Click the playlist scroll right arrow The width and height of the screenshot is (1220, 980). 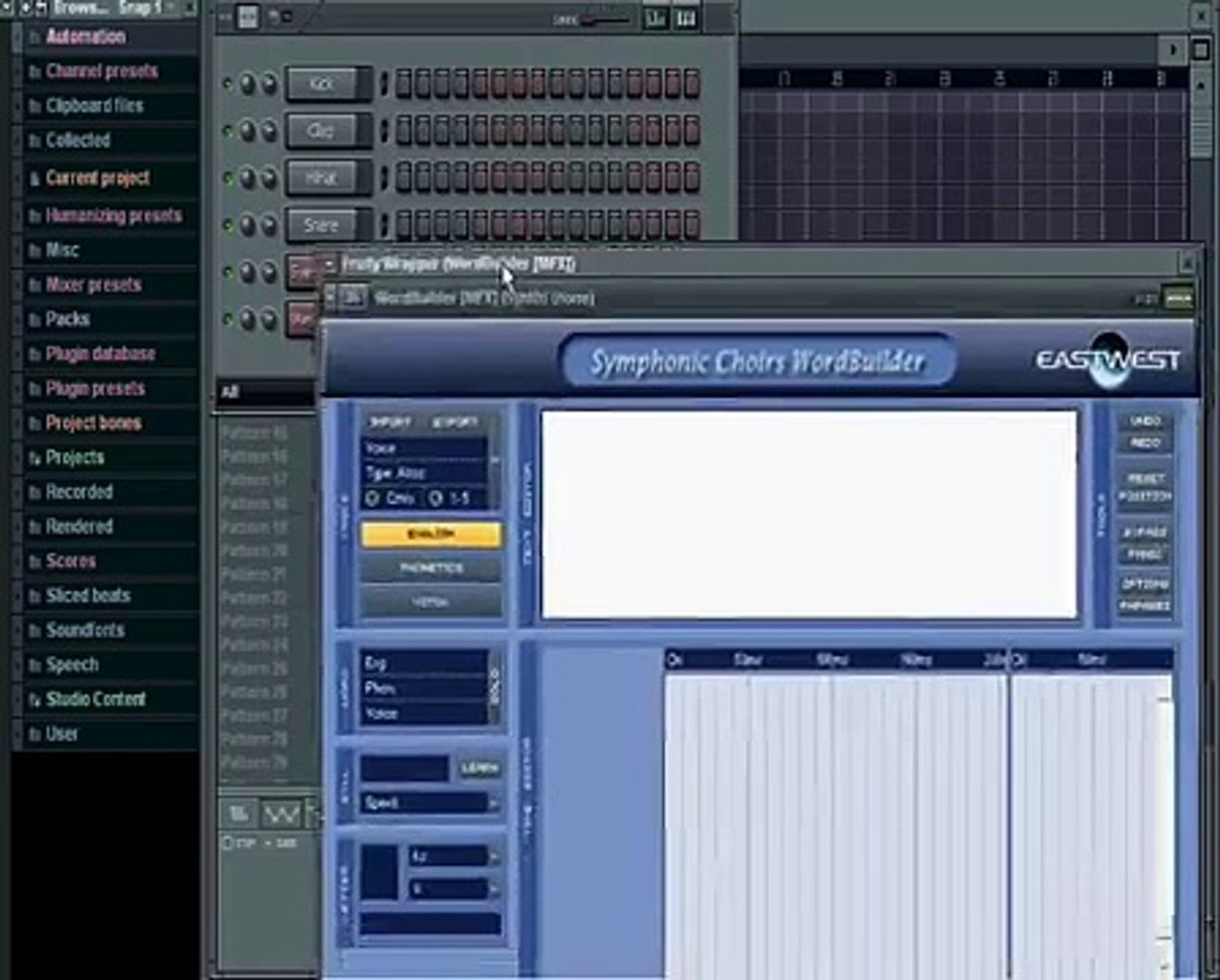tap(1173, 49)
